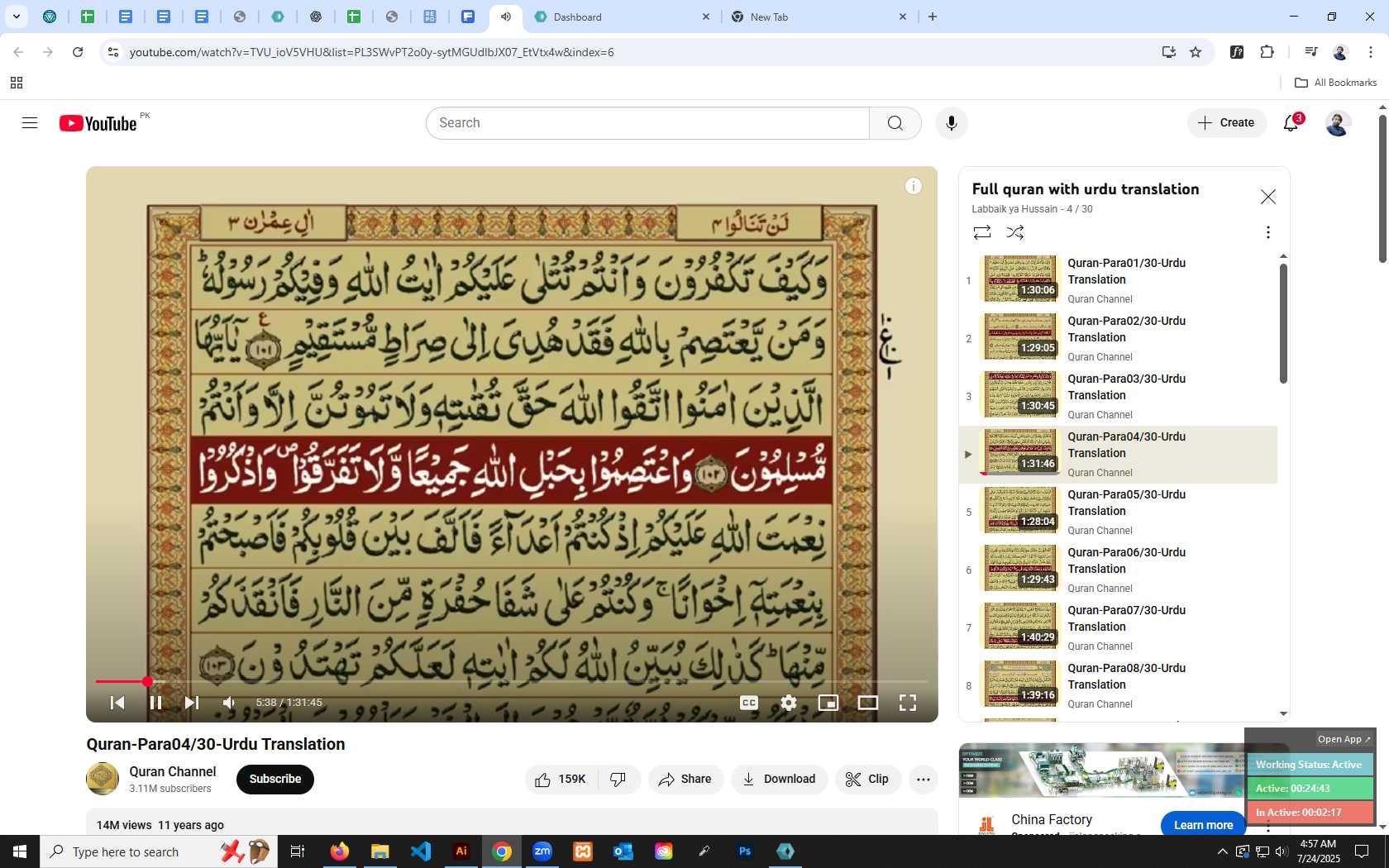This screenshot has height=868, width=1389.
Task: Open the apps grid shortcut
Action: [x=17, y=83]
